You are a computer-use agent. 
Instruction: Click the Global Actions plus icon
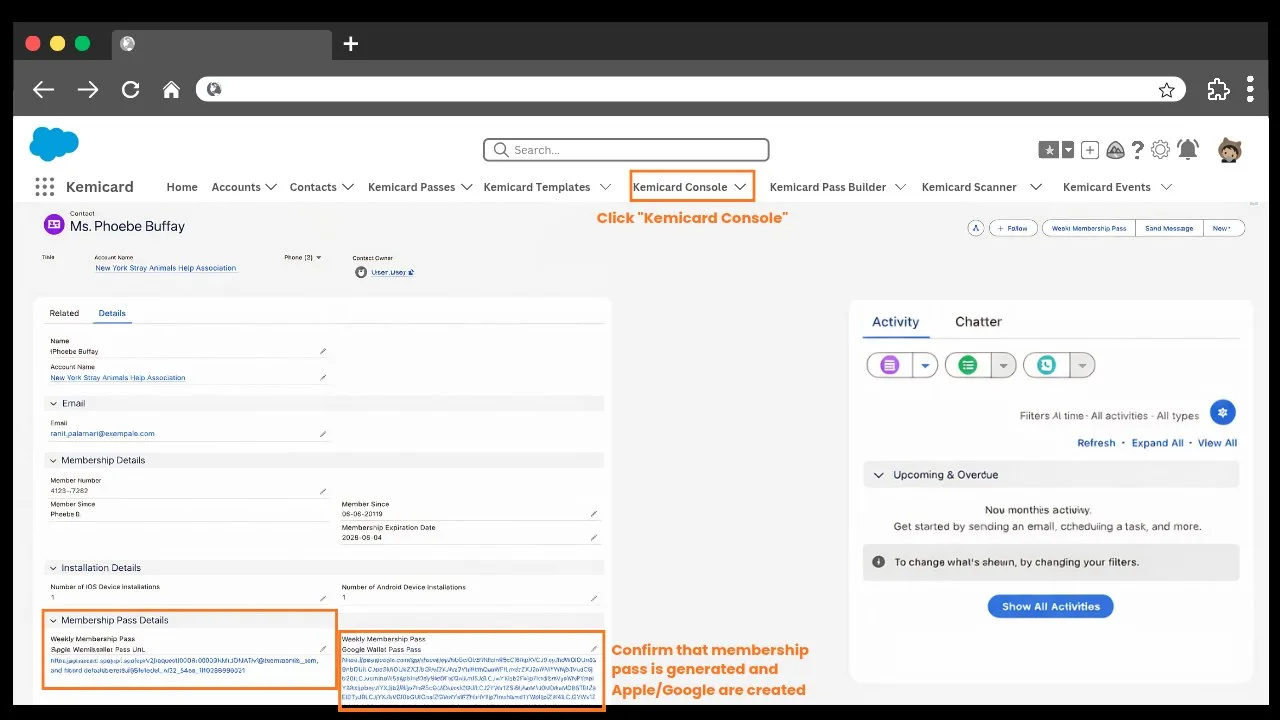(1090, 150)
